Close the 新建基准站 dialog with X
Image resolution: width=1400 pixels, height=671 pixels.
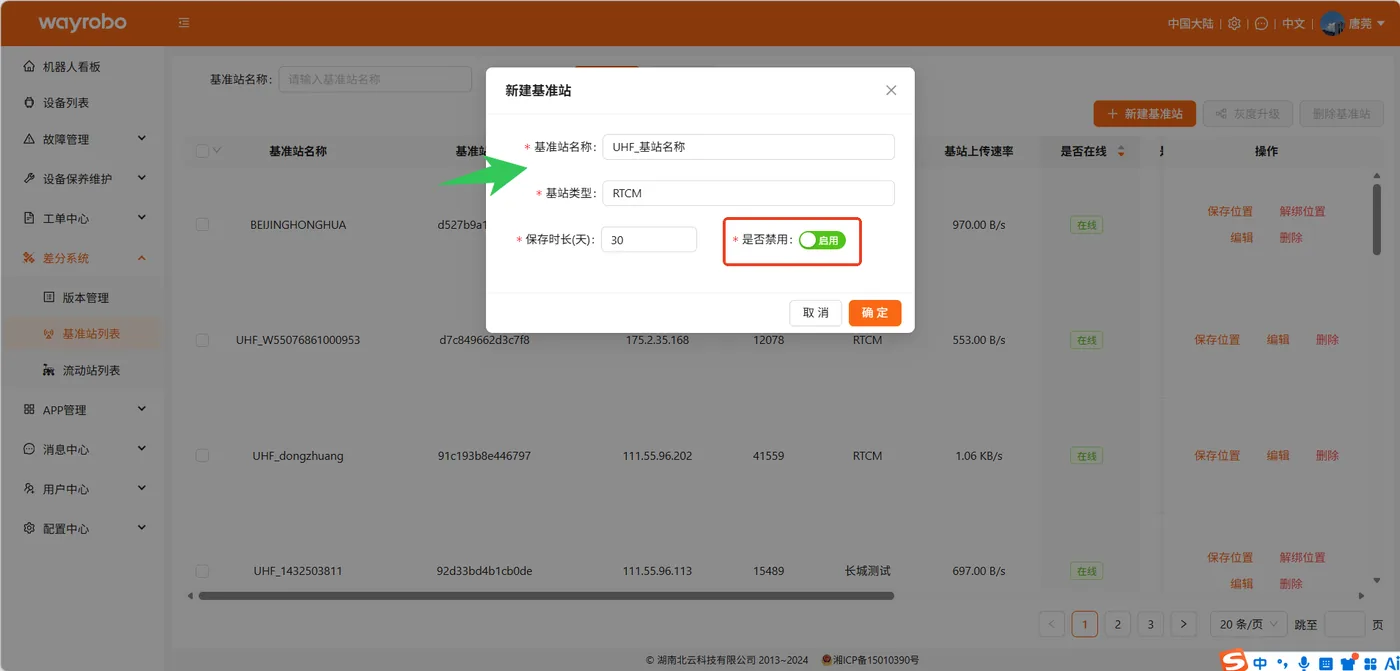click(891, 90)
